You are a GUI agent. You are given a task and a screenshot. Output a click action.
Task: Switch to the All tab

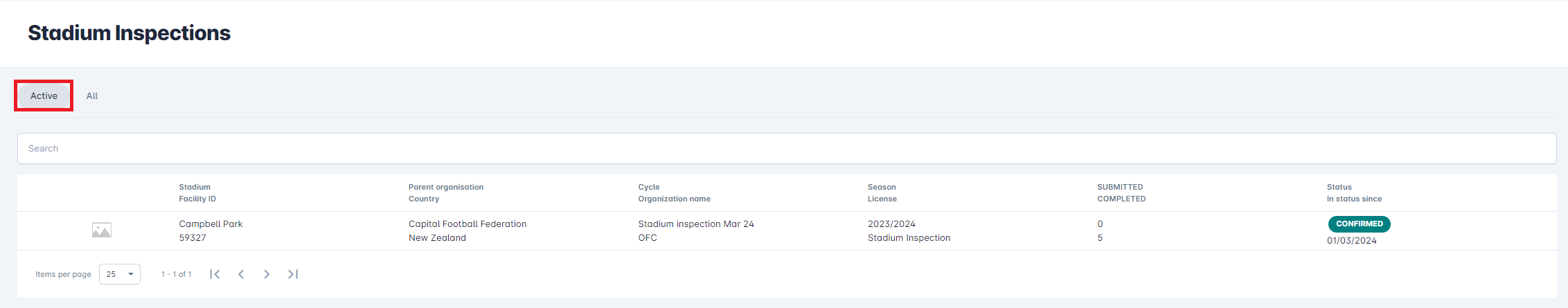92,96
